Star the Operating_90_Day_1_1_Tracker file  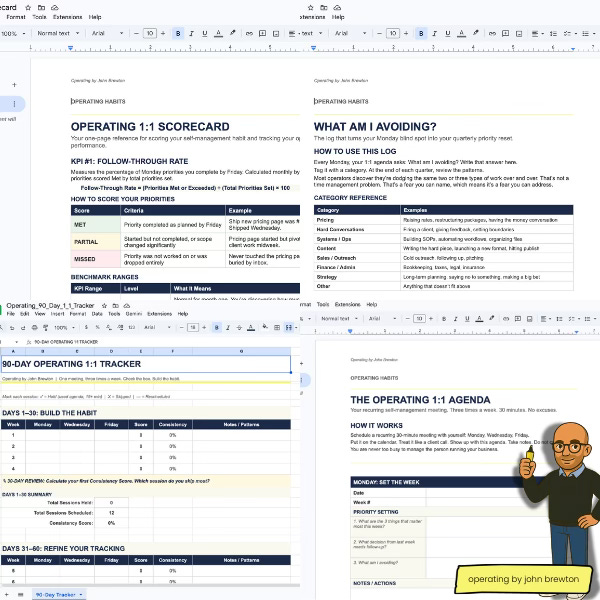pyautogui.click(x=104, y=306)
